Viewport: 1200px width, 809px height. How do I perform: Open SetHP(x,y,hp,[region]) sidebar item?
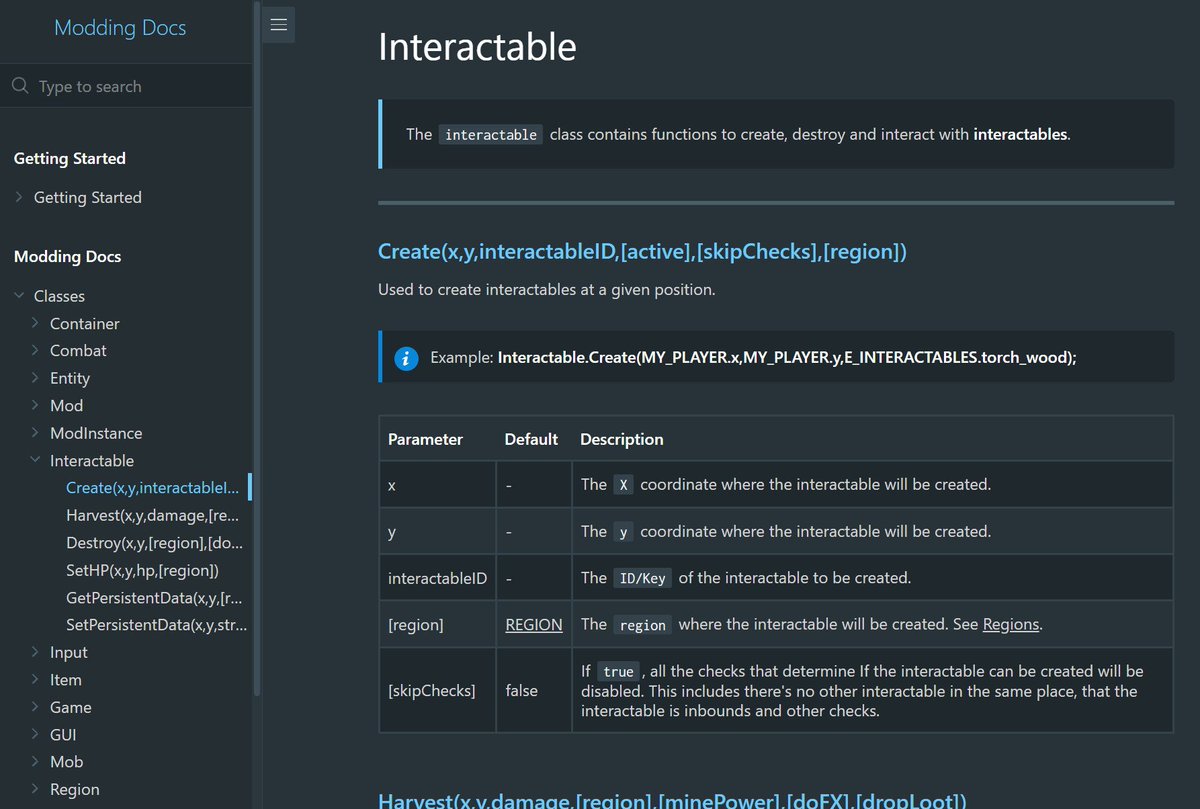[x=142, y=570]
